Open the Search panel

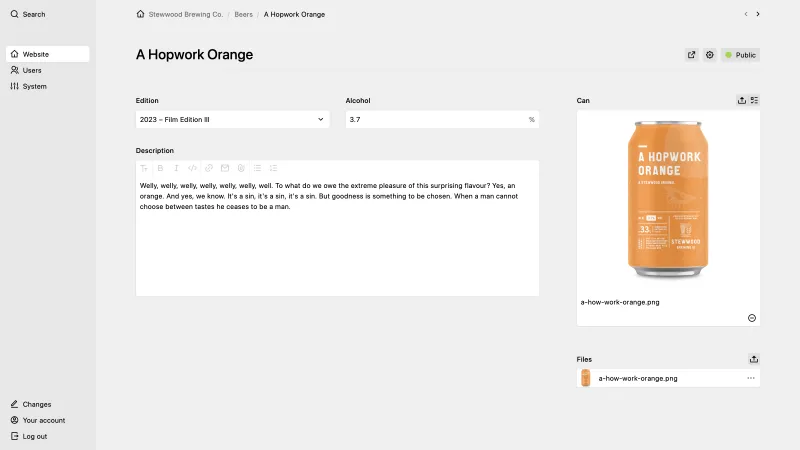point(28,14)
